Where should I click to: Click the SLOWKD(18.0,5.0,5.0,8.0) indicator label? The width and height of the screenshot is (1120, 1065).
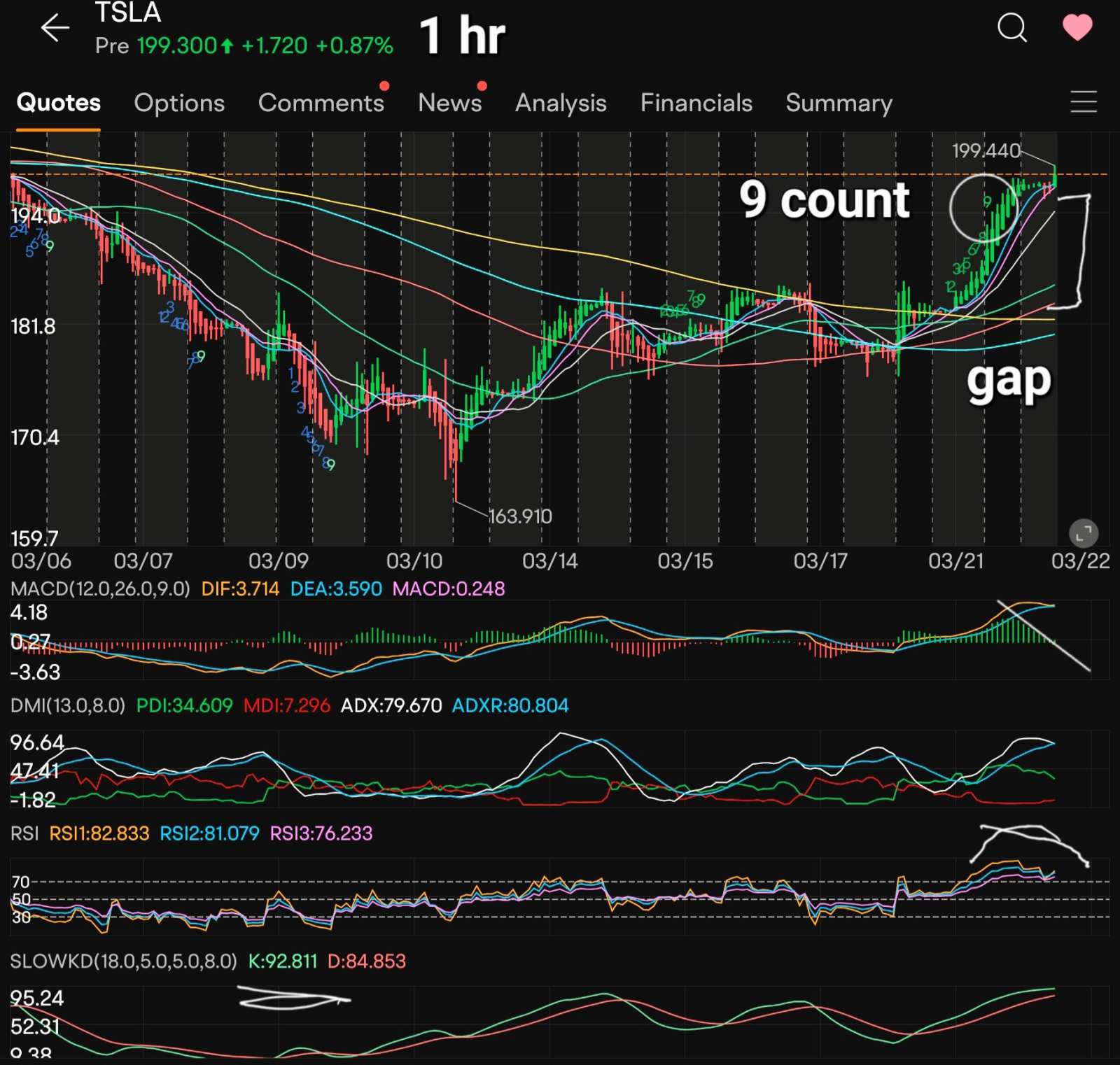pos(124,961)
